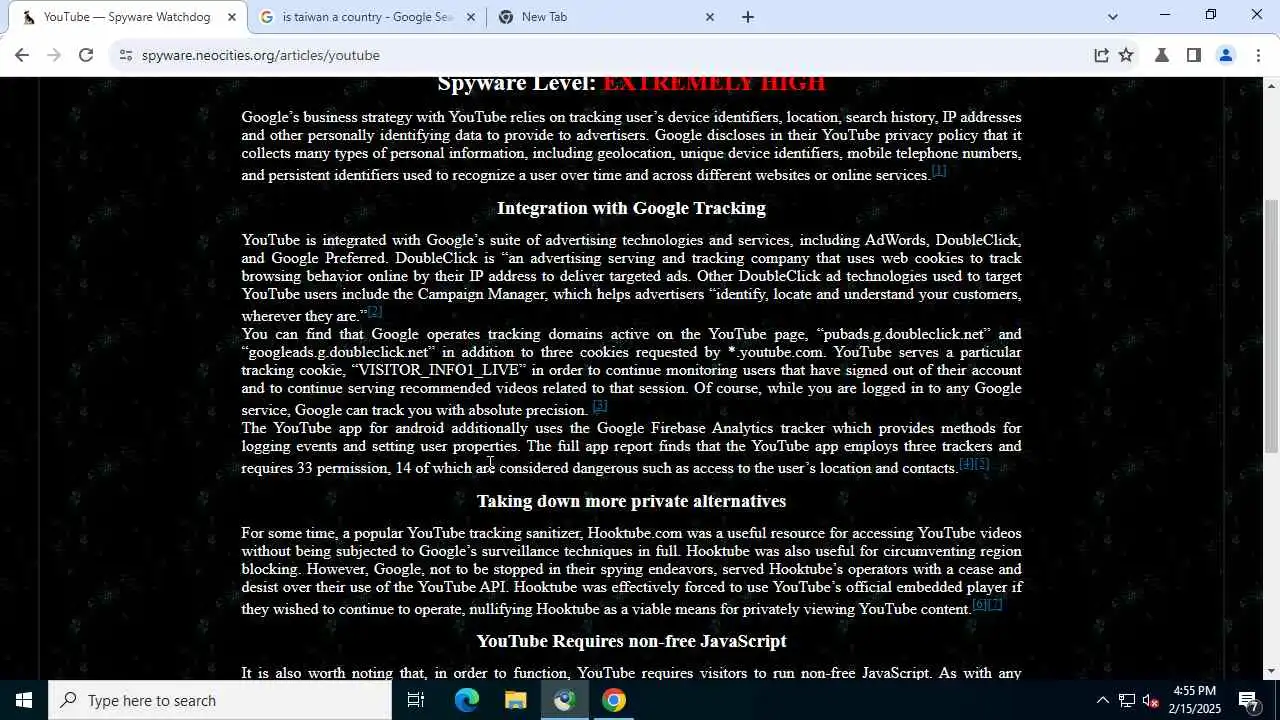This screenshot has width=1280, height=720.
Task: View site information icon in address bar
Action: 125,55
